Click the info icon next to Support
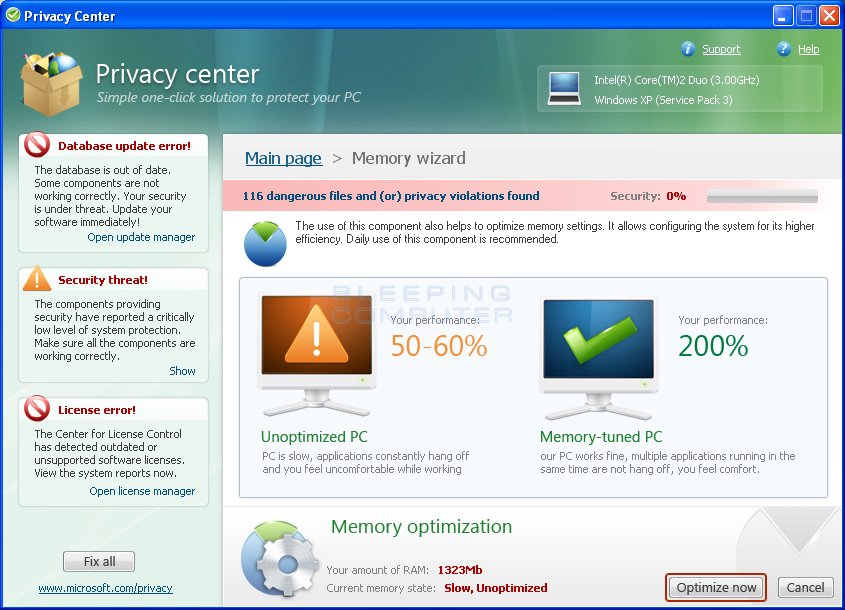 (688, 49)
